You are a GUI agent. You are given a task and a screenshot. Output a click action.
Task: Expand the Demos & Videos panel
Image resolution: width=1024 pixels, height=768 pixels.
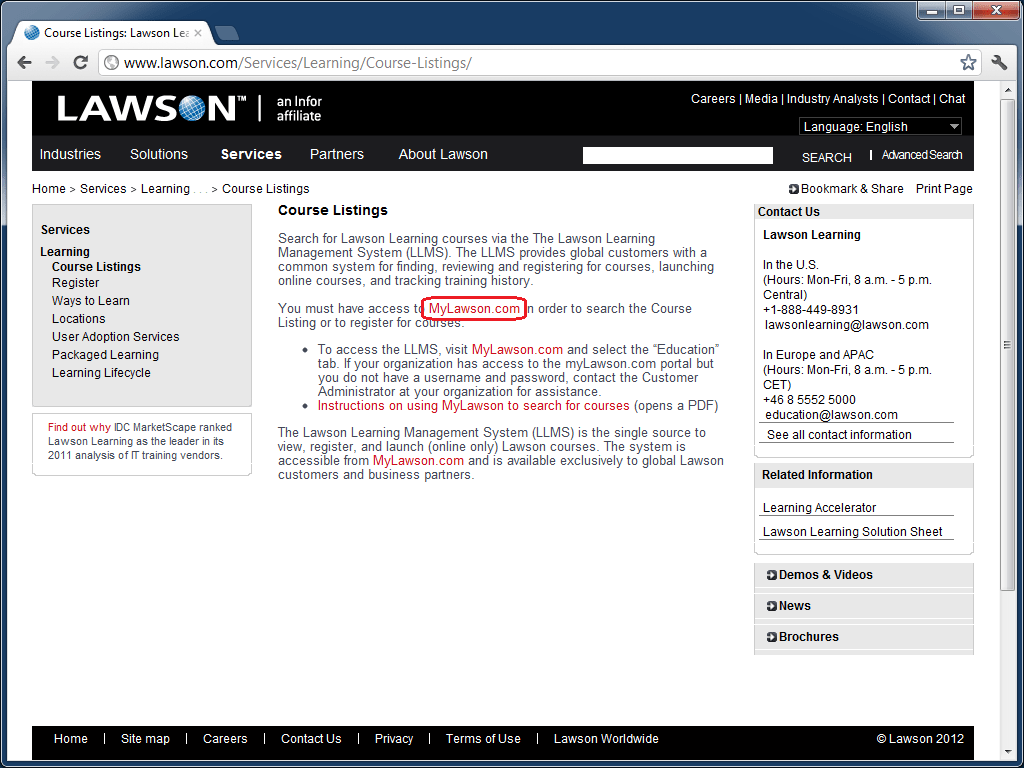[828, 575]
